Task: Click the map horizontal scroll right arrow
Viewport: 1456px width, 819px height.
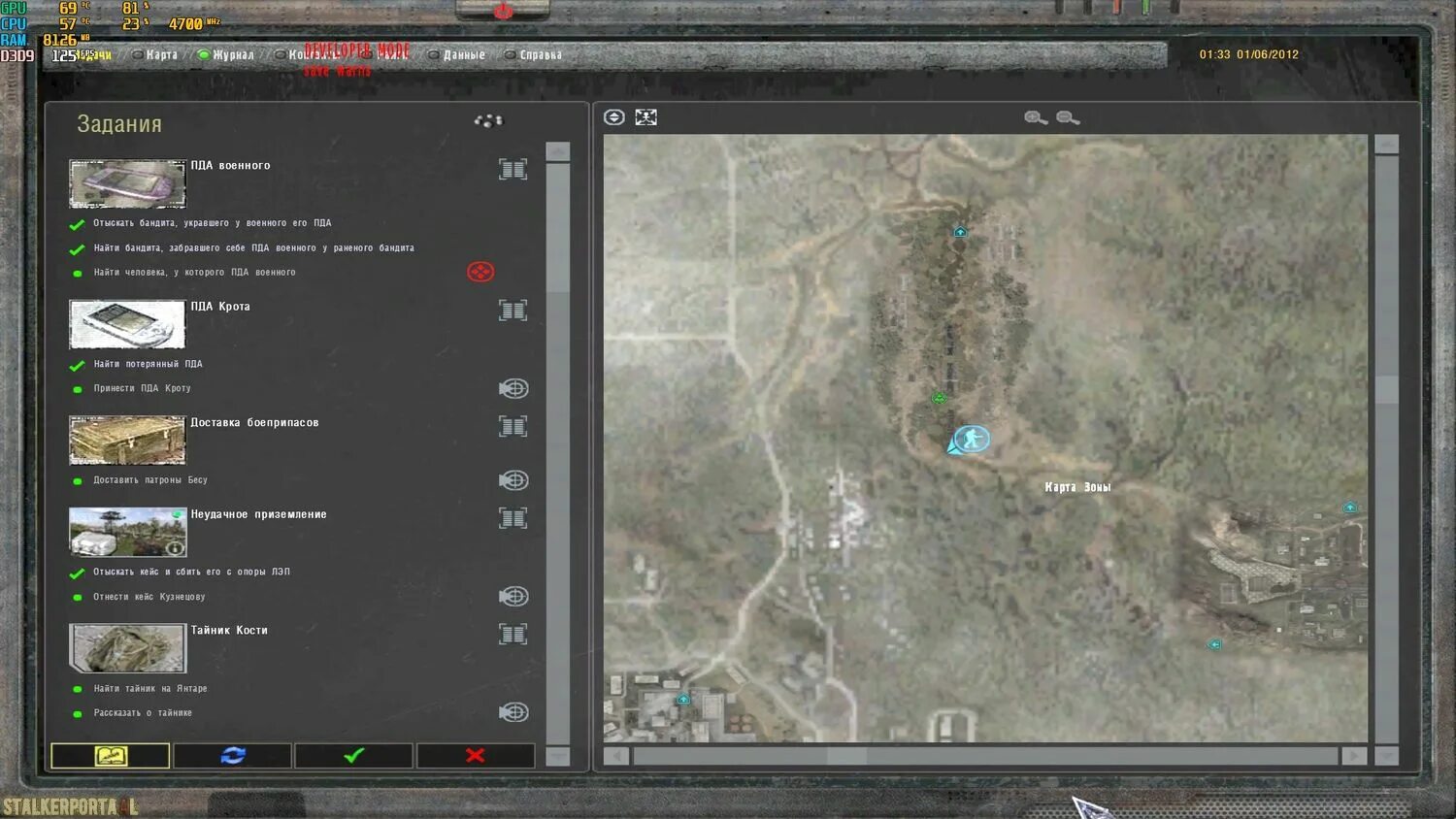Action: (1354, 756)
